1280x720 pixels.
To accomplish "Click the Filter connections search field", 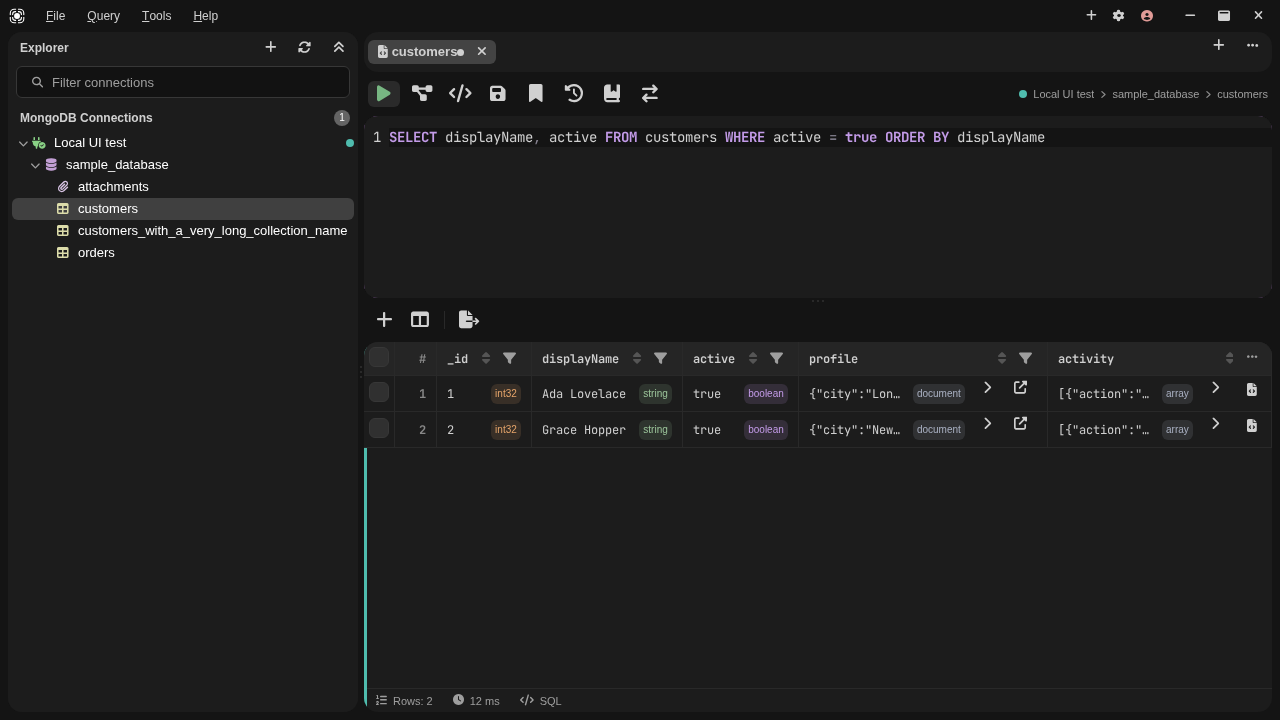I will (x=183, y=82).
